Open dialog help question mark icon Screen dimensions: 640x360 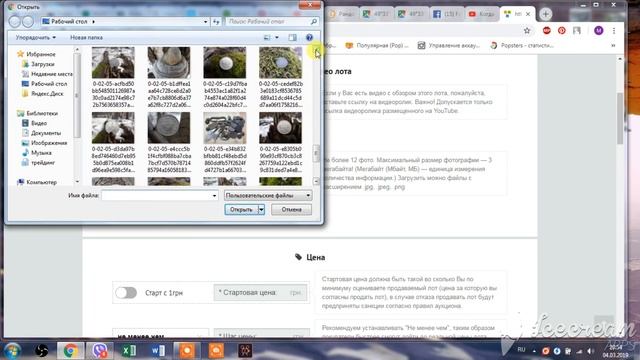(309, 38)
